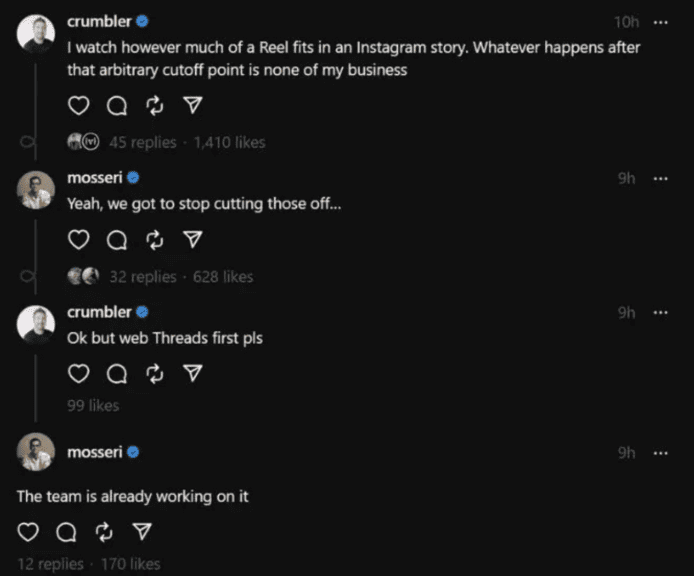Viewport: 694px width, 576px height.
Task: View the 45 replies on crumbler's post
Action: [x=142, y=143]
